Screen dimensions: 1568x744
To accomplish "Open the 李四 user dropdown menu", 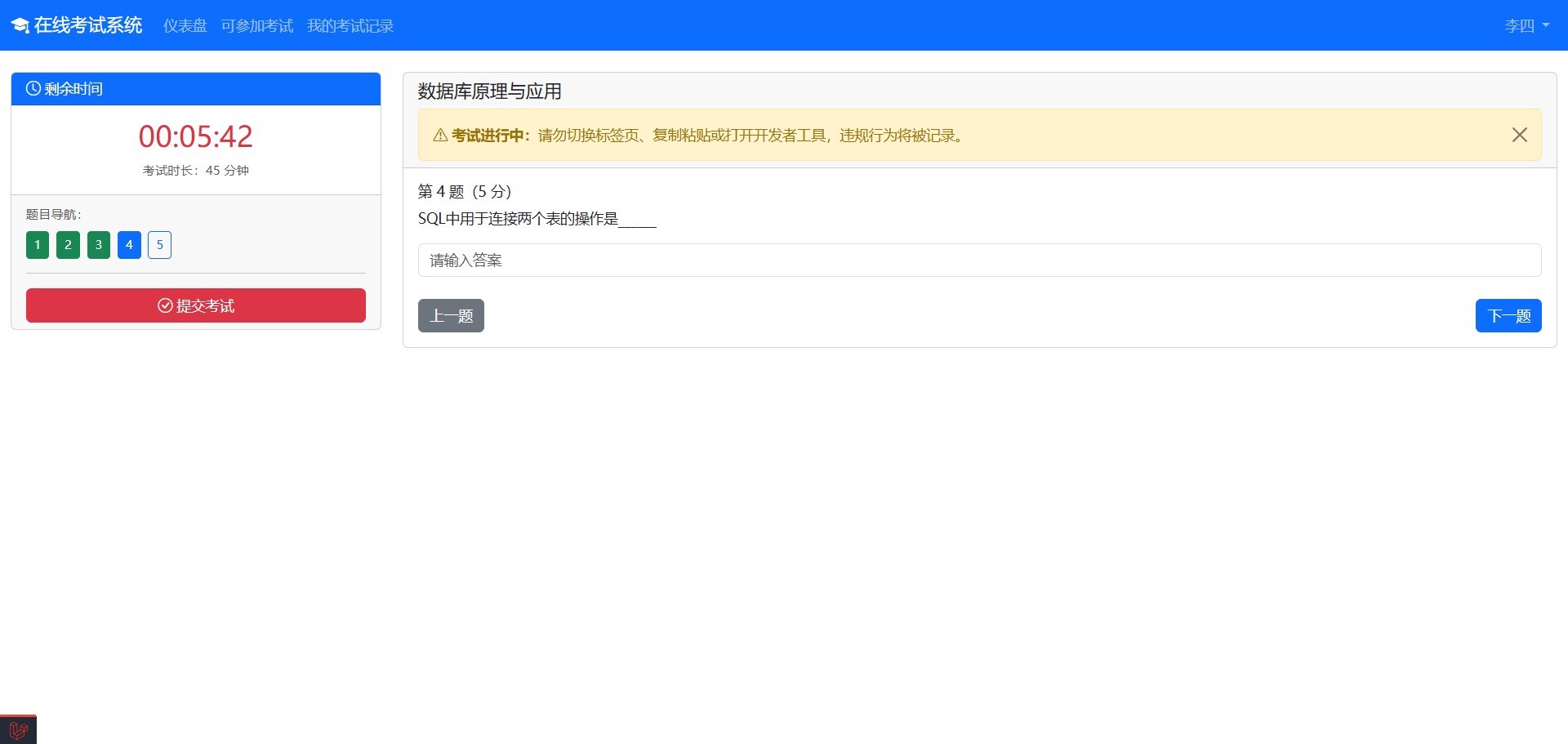I will (1527, 26).
